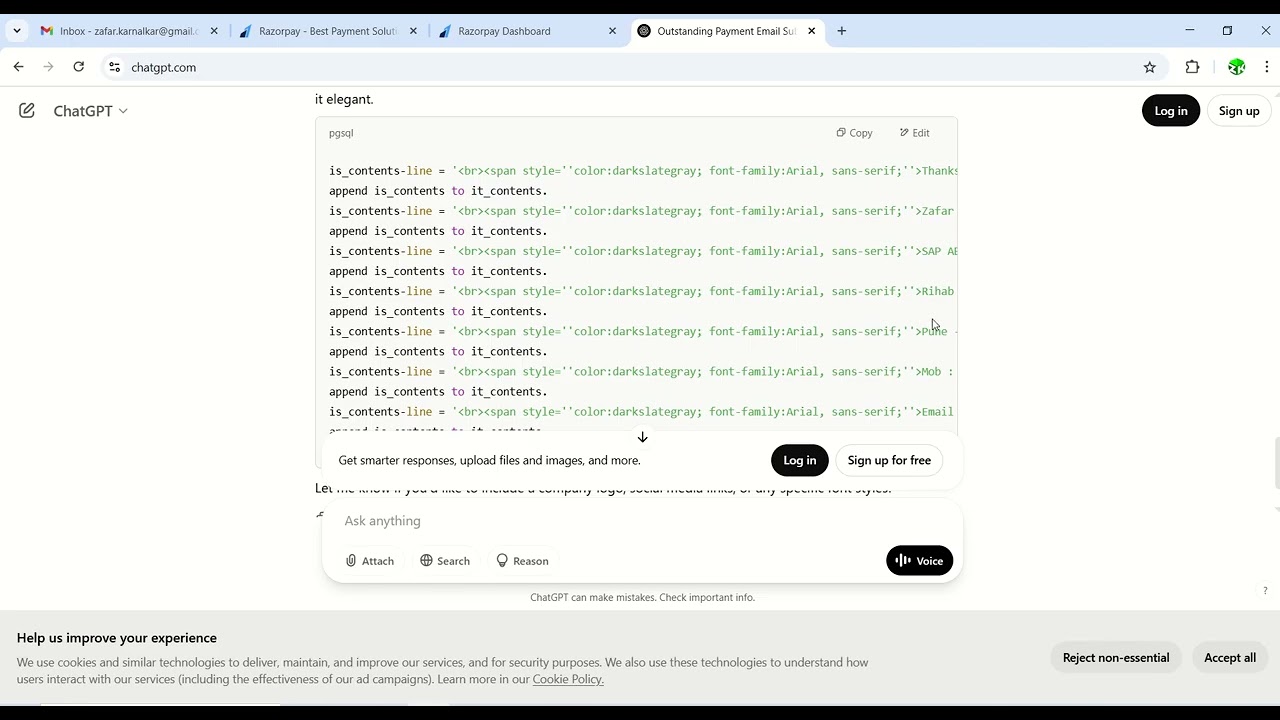
Task: Reload the chatgpt.com page
Action: pyautogui.click(x=78, y=67)
